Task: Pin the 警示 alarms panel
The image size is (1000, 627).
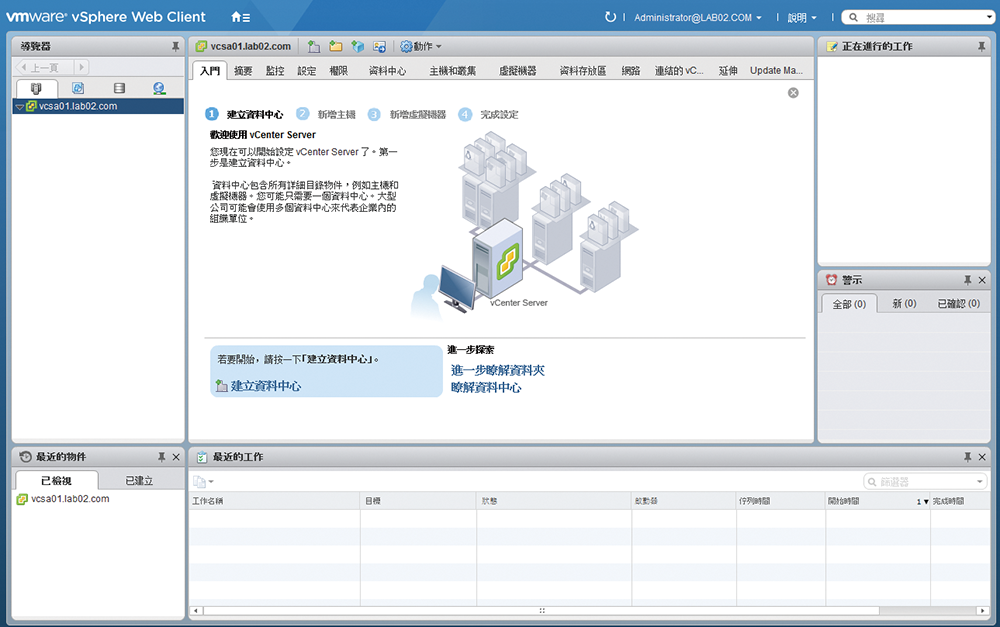Action: 967,280
